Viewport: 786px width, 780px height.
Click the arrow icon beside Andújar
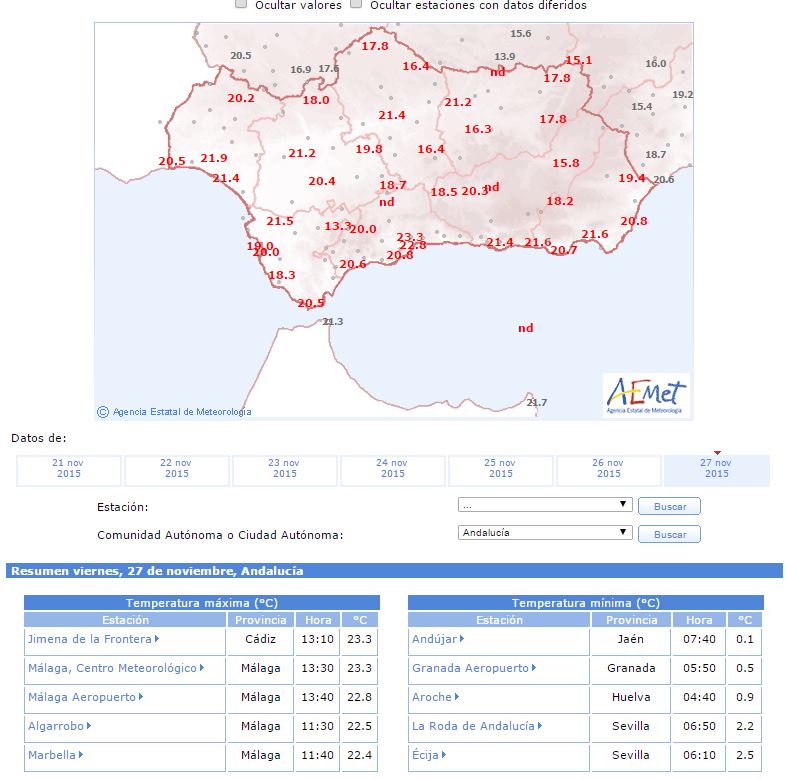click(462, 639)
